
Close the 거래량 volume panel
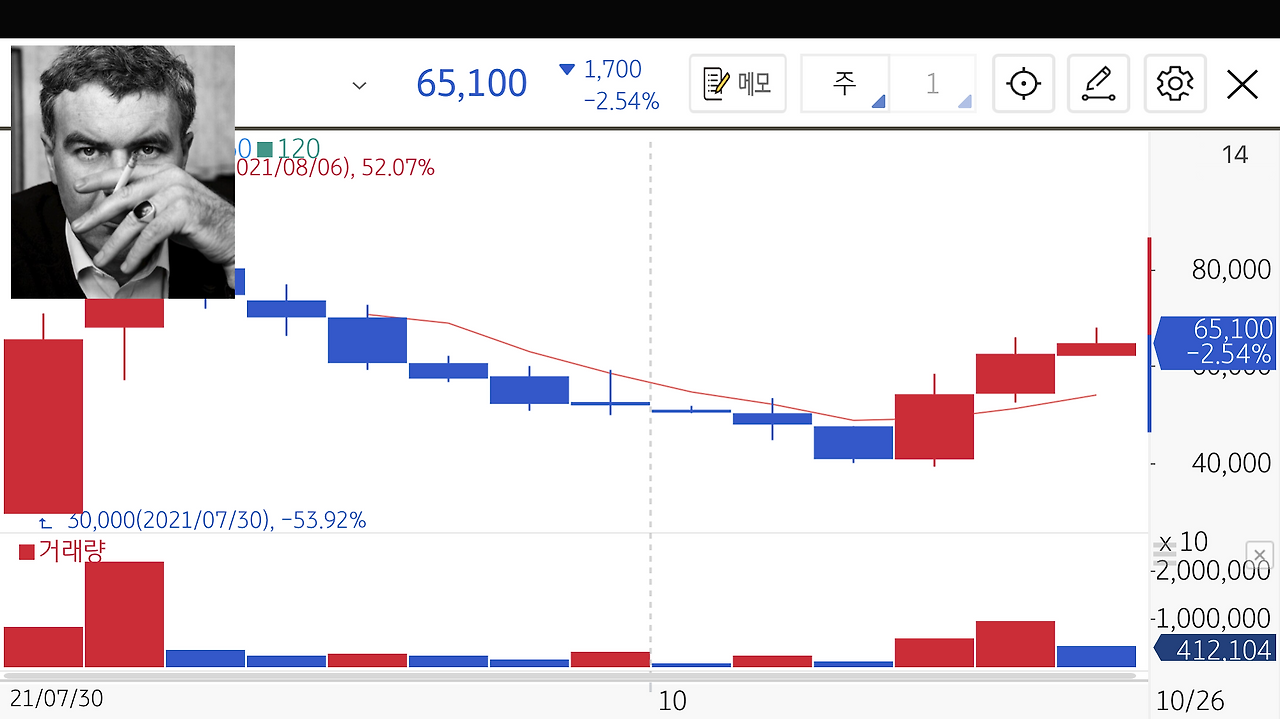(x=1260, y=556)
